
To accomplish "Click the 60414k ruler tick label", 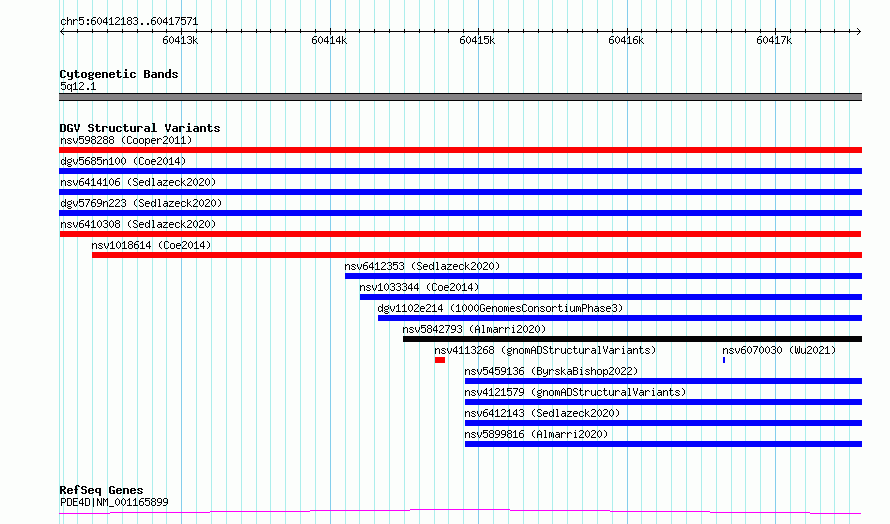I will click(329, 40).
